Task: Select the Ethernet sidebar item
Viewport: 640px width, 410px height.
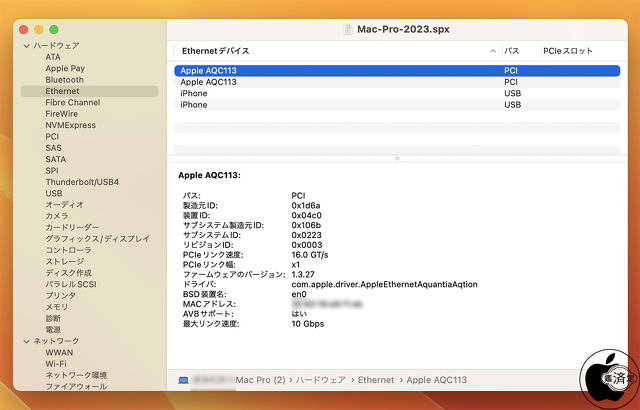Action: (89, 91)
